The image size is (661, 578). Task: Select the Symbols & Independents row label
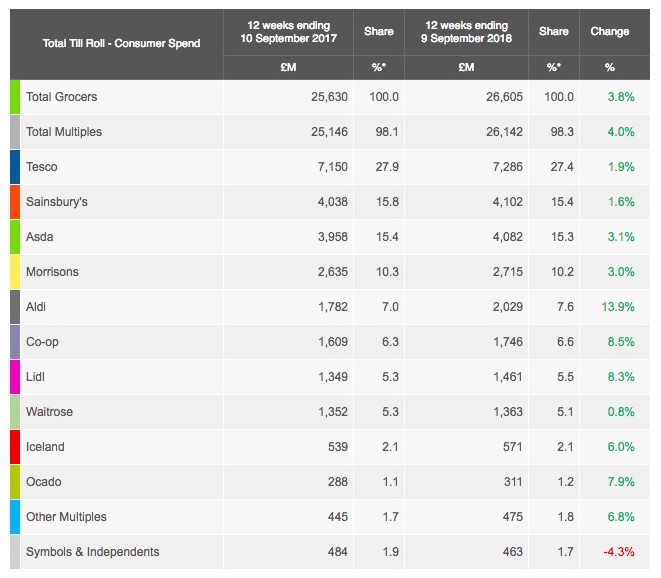click(x=93, y=552)
